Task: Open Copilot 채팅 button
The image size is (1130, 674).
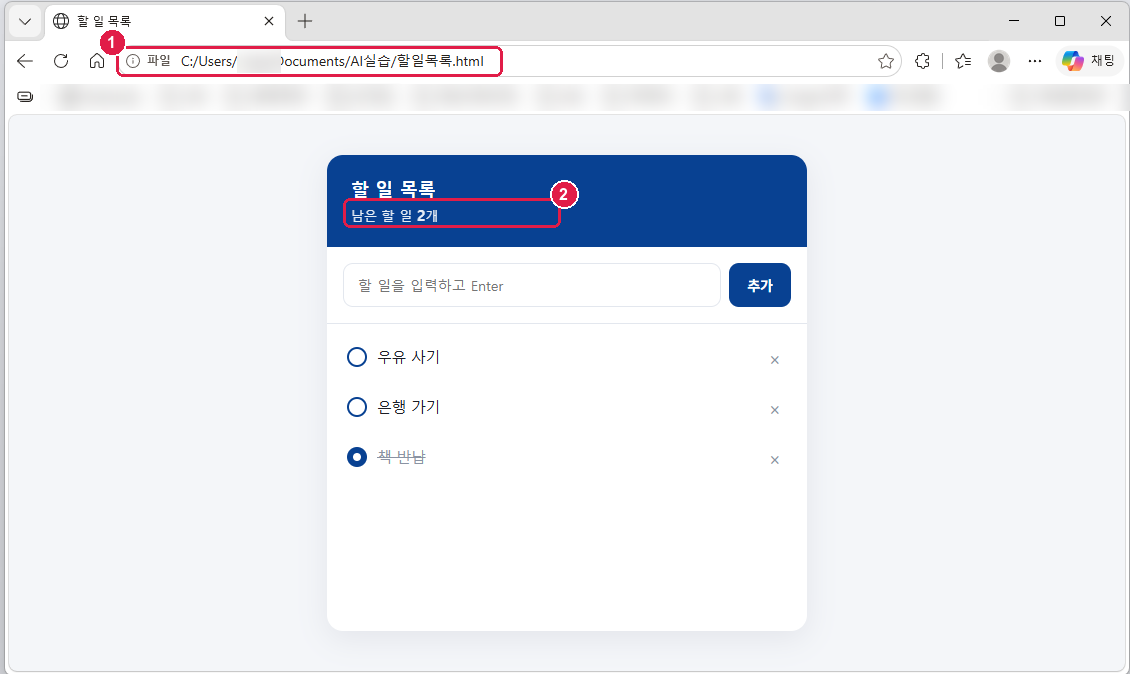Action: pos(1089,61)
